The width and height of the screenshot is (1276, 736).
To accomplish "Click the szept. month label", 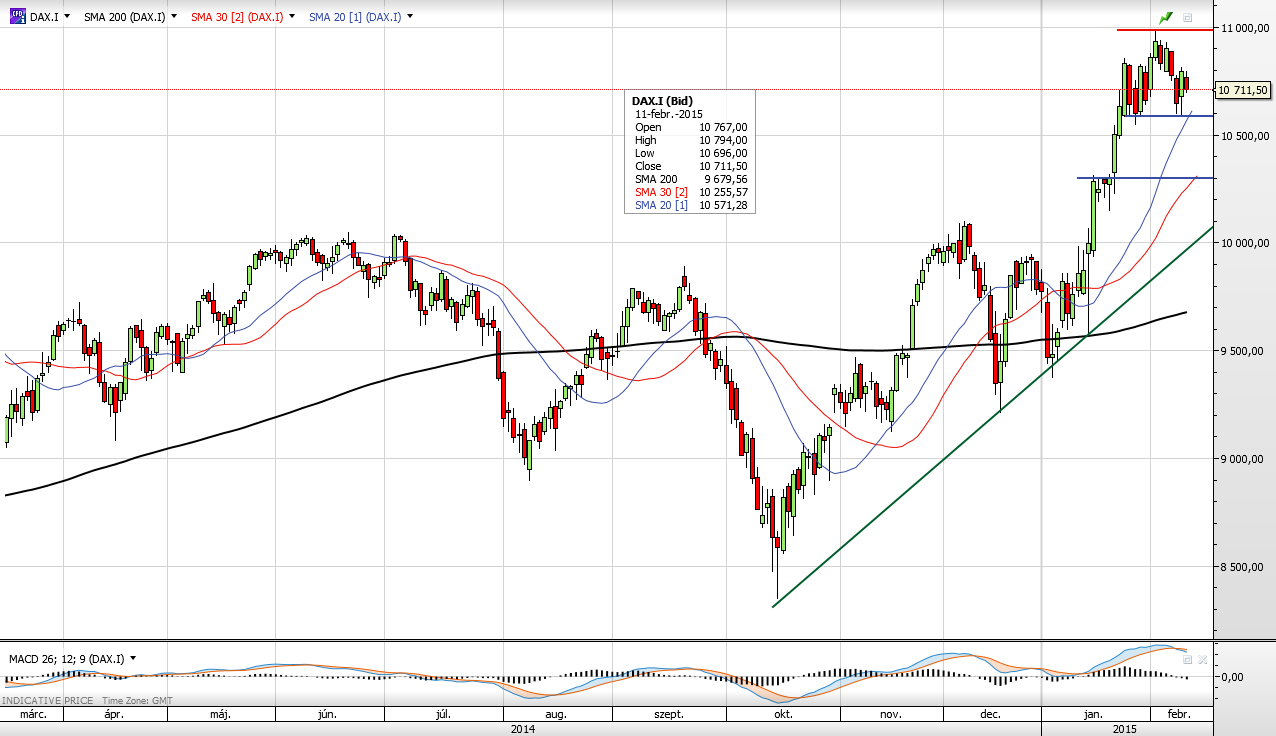I will pos(668,715).
